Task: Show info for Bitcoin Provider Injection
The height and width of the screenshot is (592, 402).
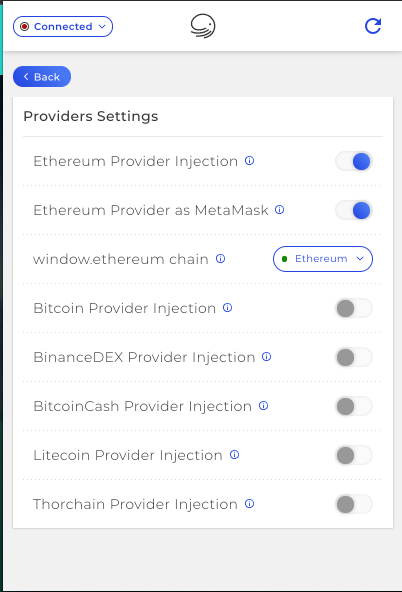Action: [227, 308]
